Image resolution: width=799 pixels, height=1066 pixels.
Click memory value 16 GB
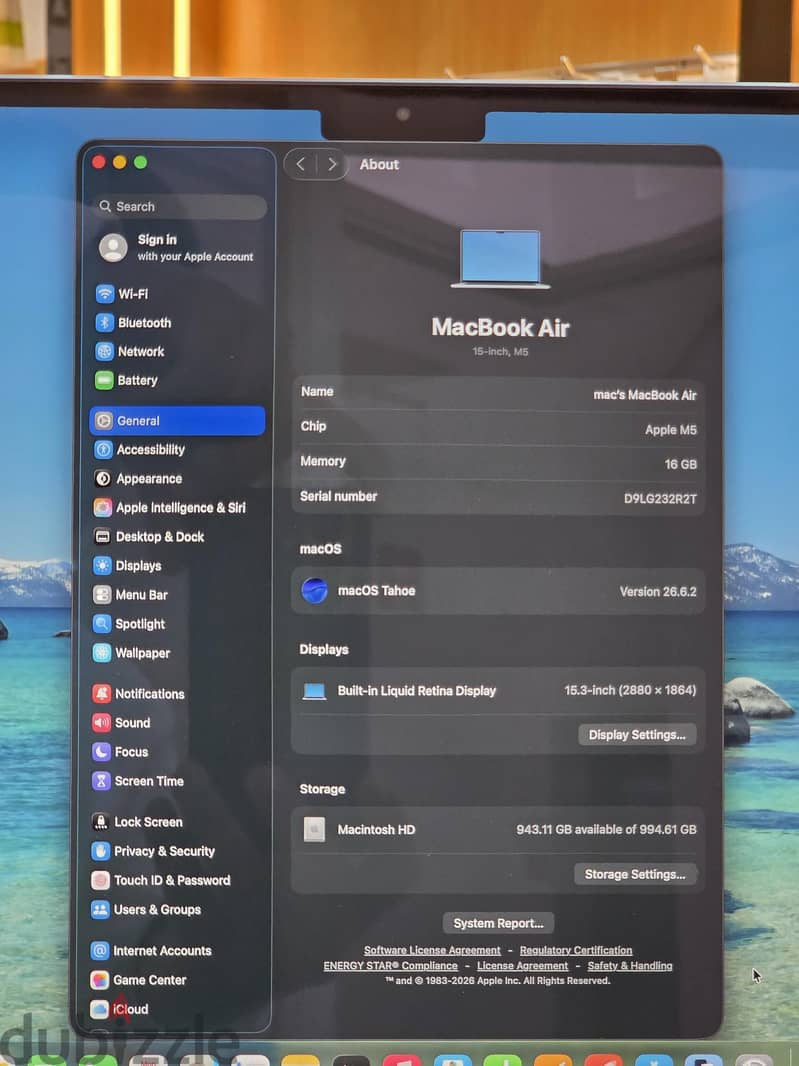(x=681, y=464)
